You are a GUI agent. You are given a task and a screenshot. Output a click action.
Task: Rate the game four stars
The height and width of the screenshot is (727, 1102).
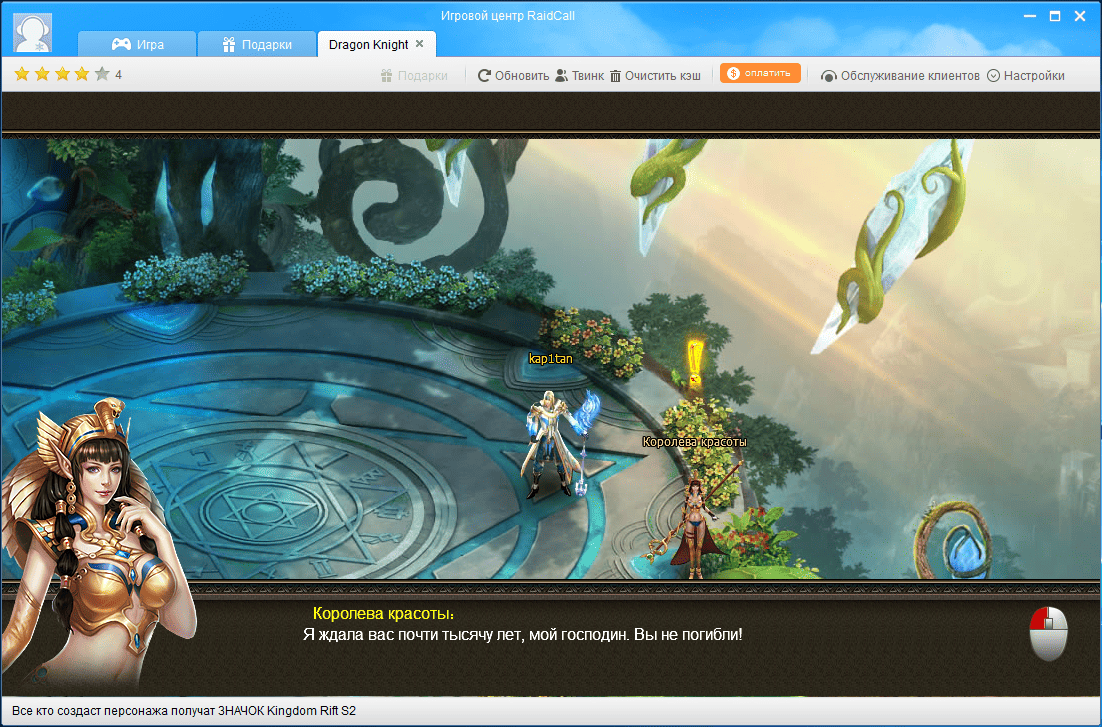[82, 74]
